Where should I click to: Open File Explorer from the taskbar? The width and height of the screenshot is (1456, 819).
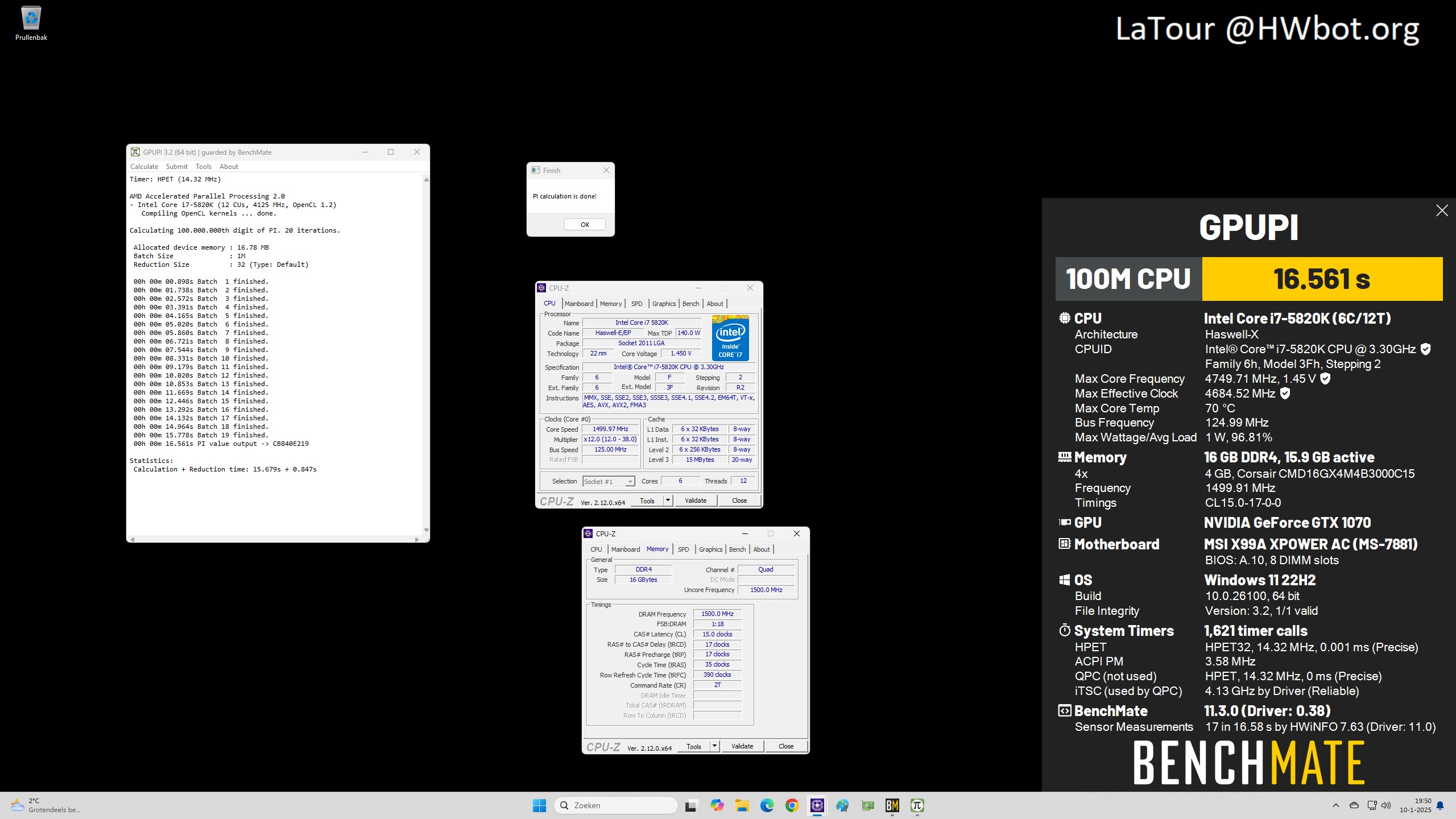tap(742, 805)
